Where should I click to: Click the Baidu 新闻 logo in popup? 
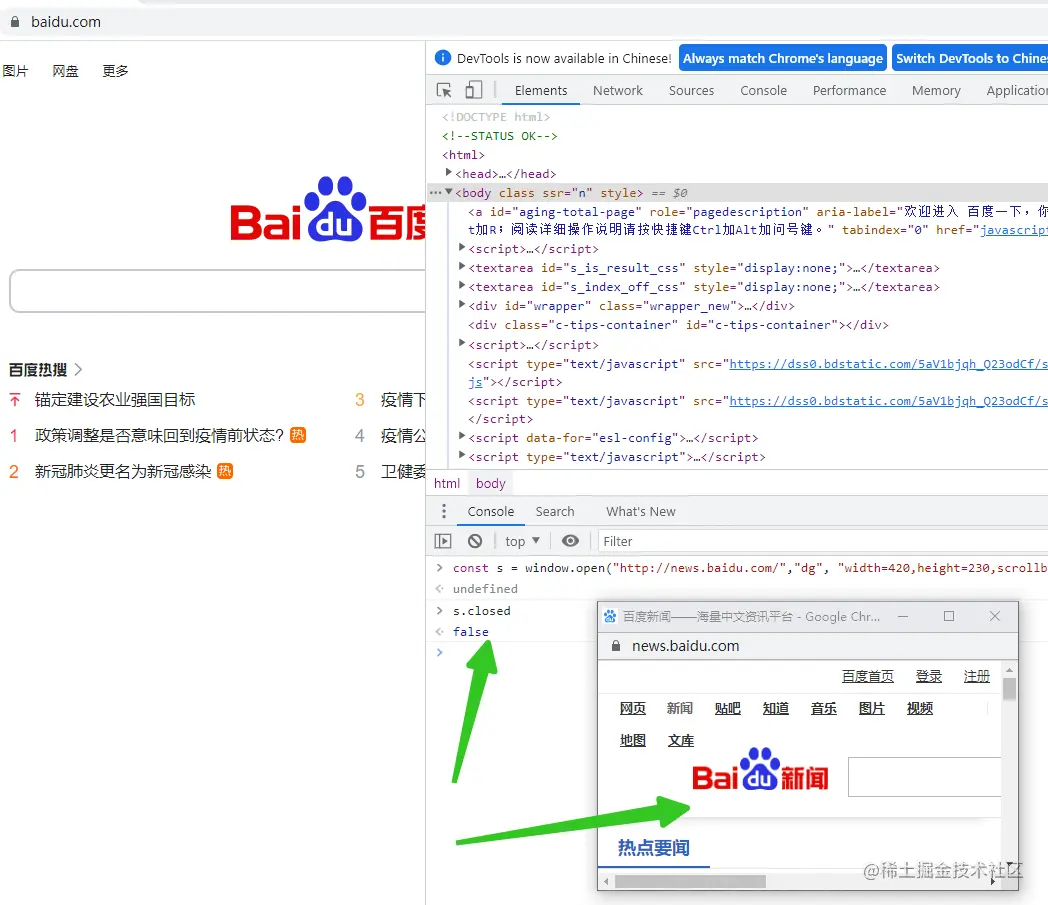tap(760, 770)
